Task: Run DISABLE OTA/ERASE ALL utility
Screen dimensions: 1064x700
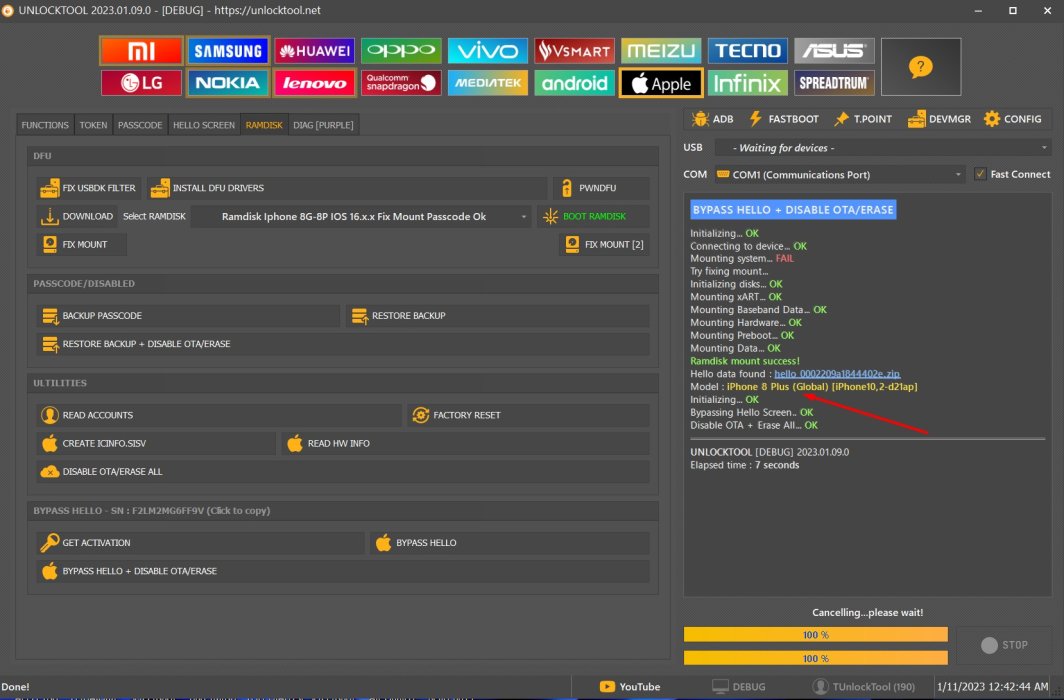Action: click(x=343, y=471)
